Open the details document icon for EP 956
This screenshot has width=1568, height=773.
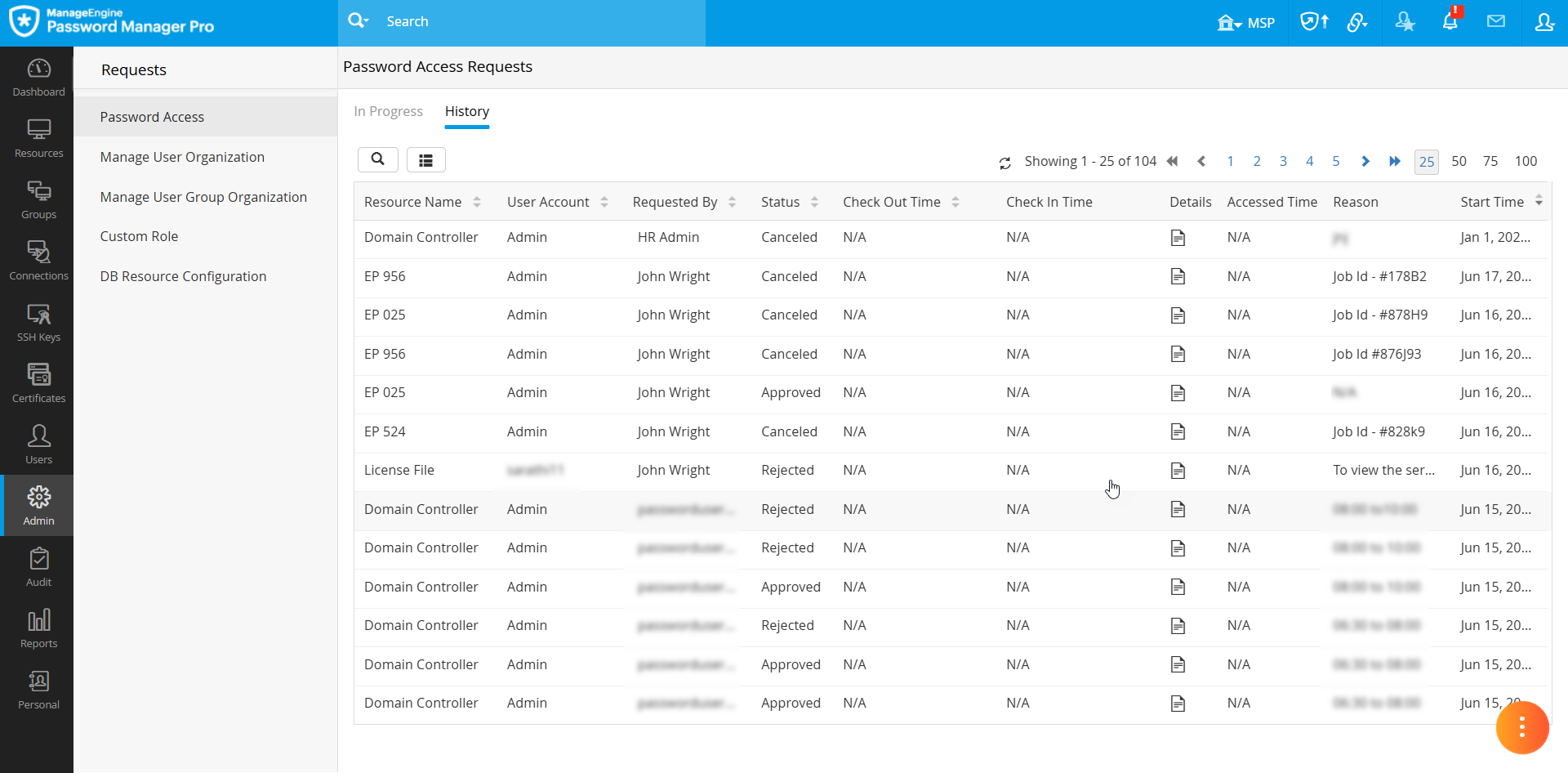(x=1178, y=276)
